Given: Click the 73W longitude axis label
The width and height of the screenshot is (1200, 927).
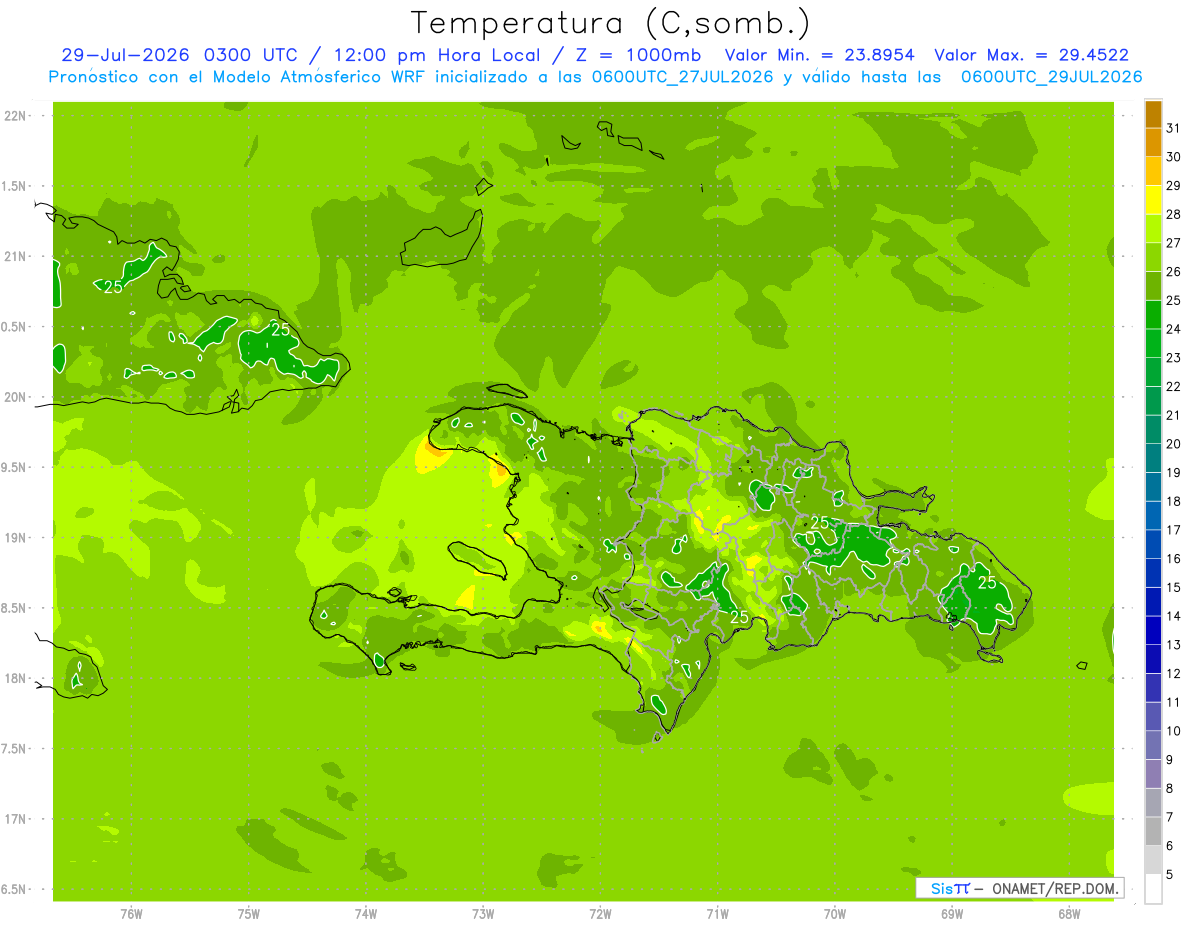Looking at the screenshot, I should (x=483, y=914).
